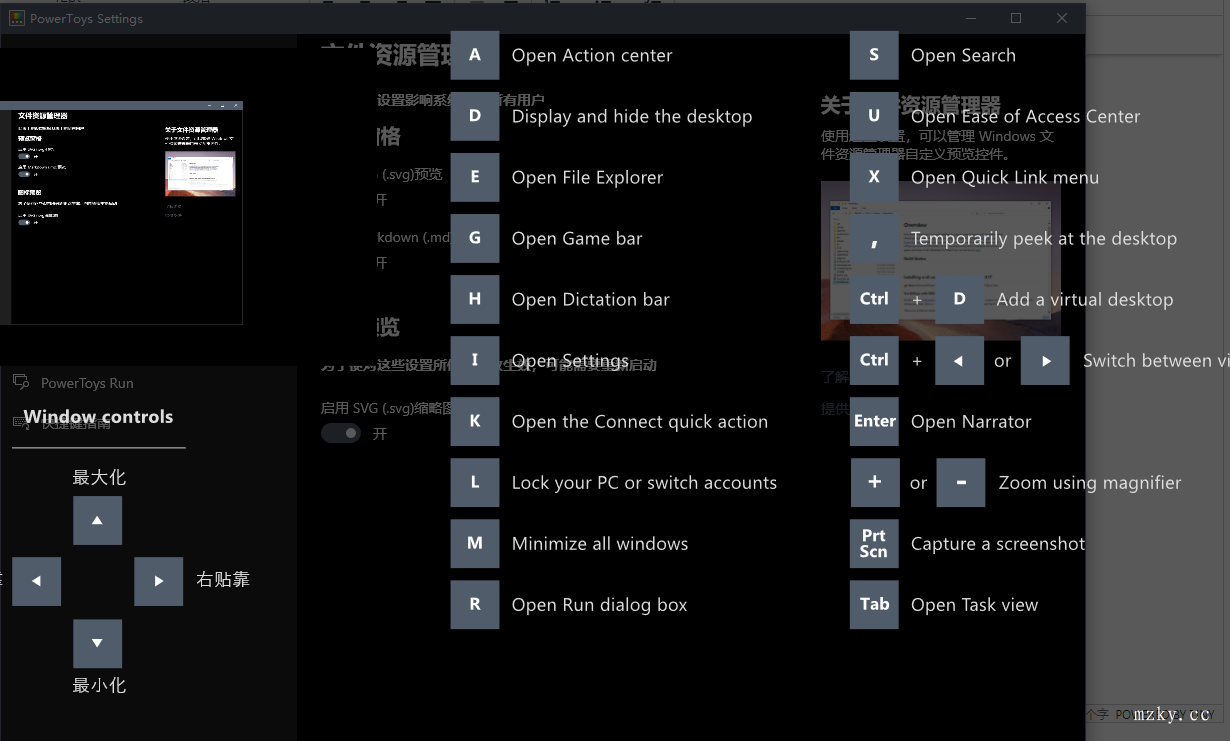1230x741 pixels.
Task: Click the U key tile for Ease of Access
Action: 874,116
